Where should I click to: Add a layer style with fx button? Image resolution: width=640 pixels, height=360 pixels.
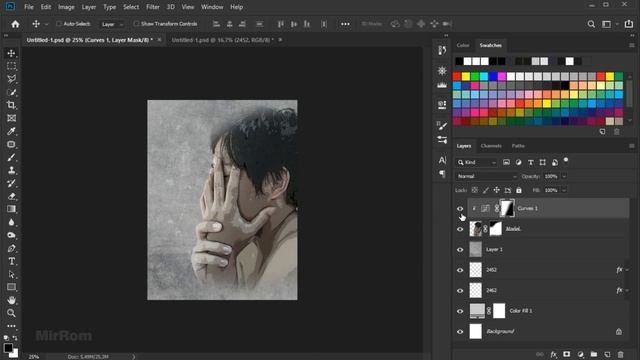553,354
